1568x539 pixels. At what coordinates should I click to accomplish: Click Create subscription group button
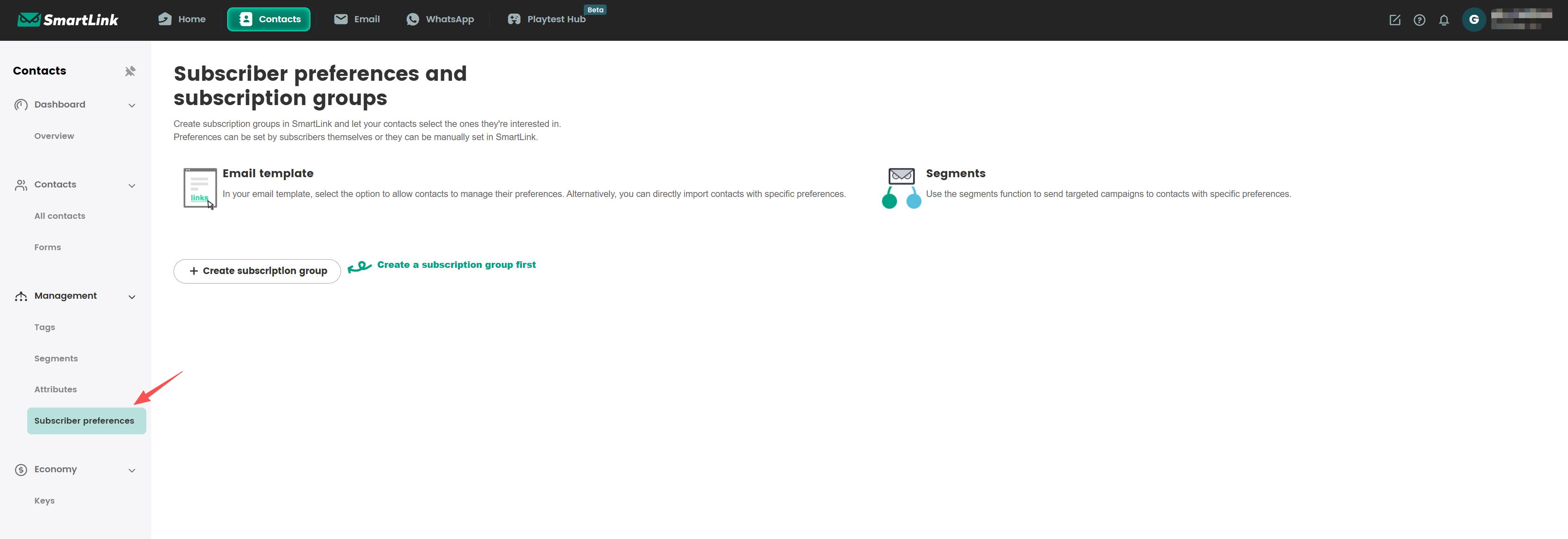(257, 271)
